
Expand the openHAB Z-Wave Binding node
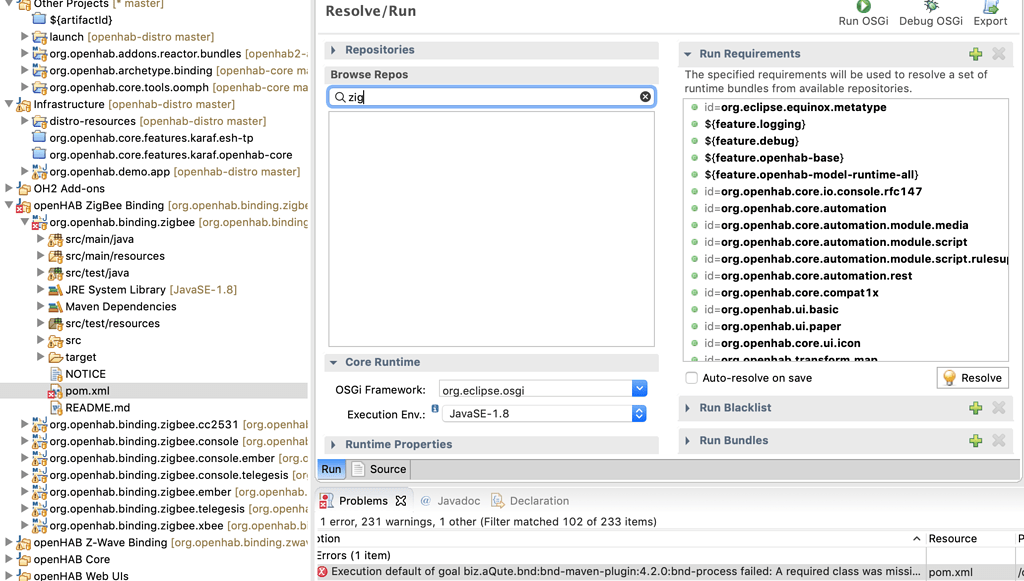point(9,542)
